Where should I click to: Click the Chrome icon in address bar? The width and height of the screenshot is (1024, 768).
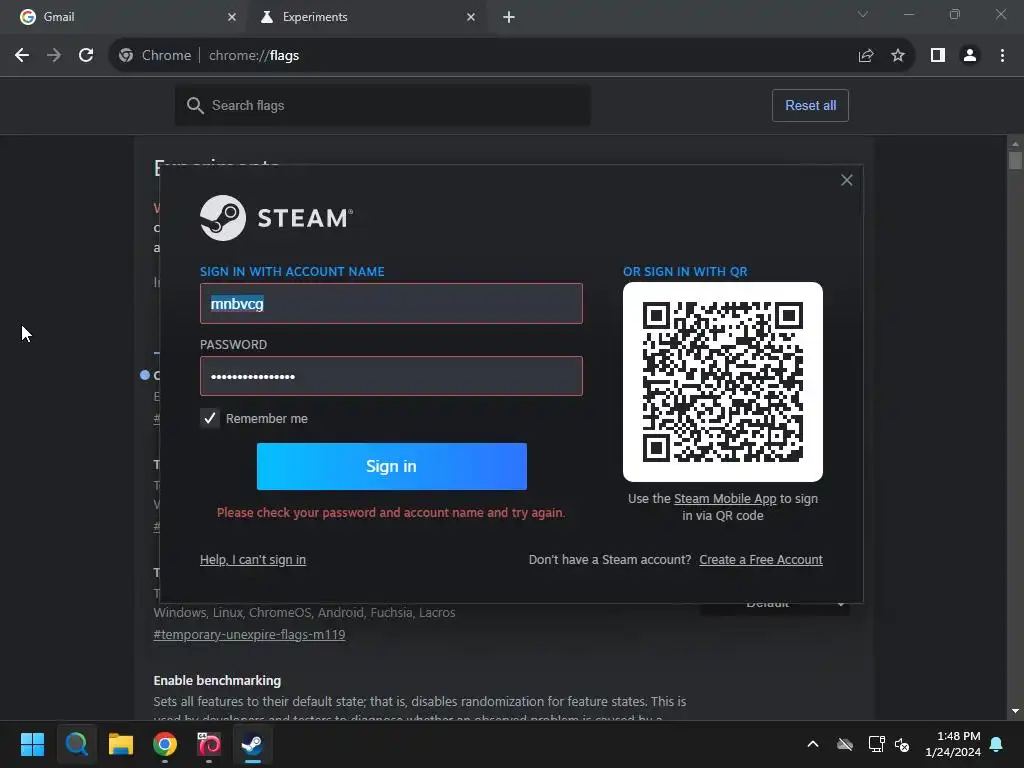point(126,56)
